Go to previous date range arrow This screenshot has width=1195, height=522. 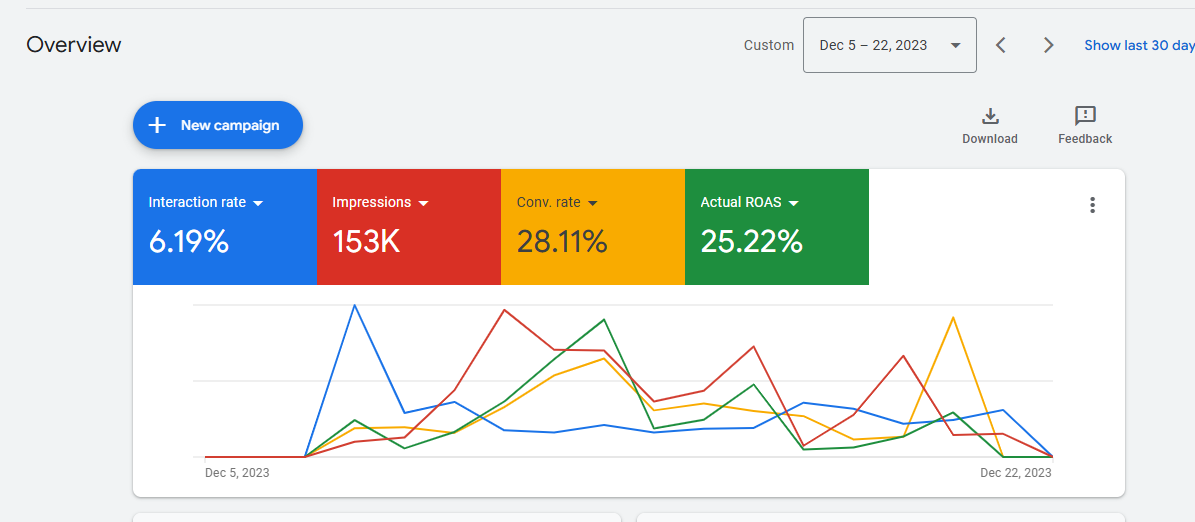point(1000,45)
